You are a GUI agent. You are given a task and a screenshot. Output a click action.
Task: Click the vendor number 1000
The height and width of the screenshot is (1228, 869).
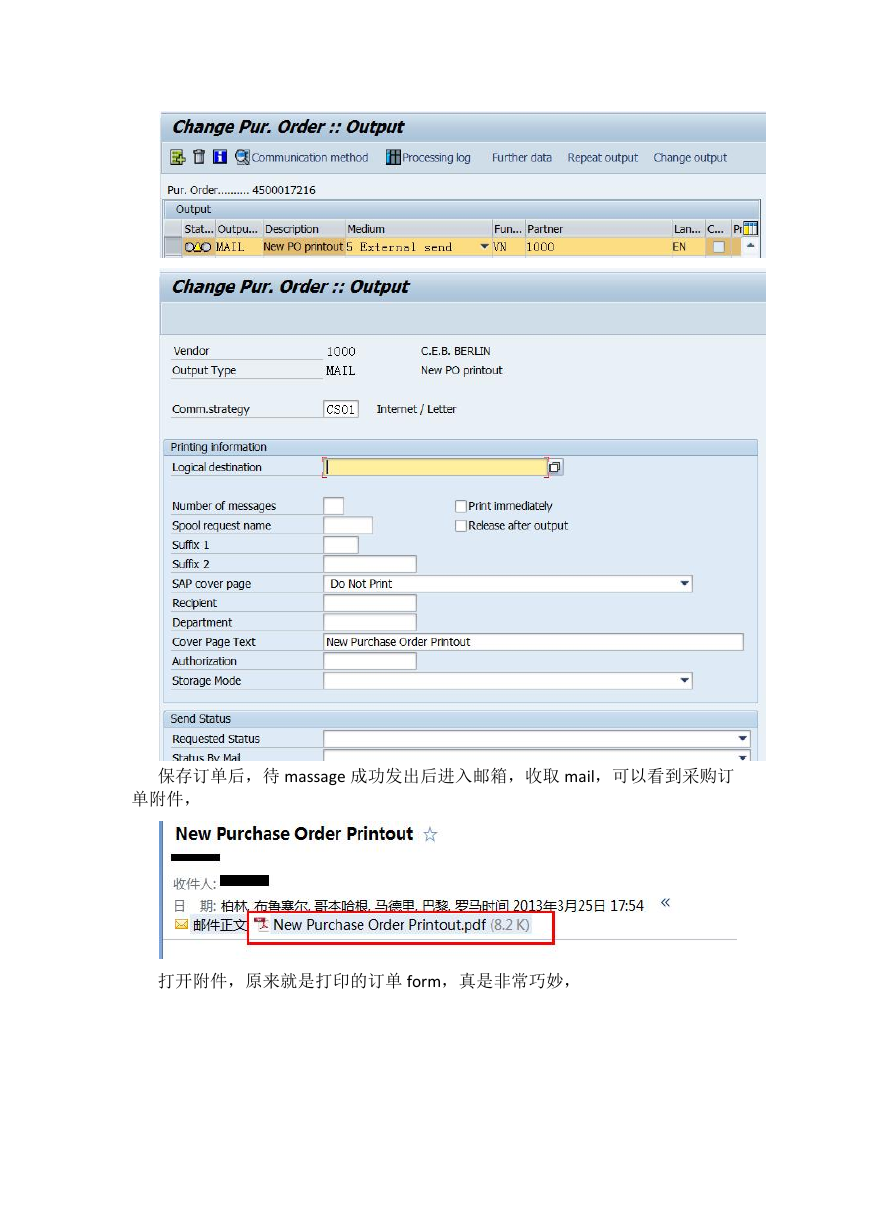pos(341,351)
